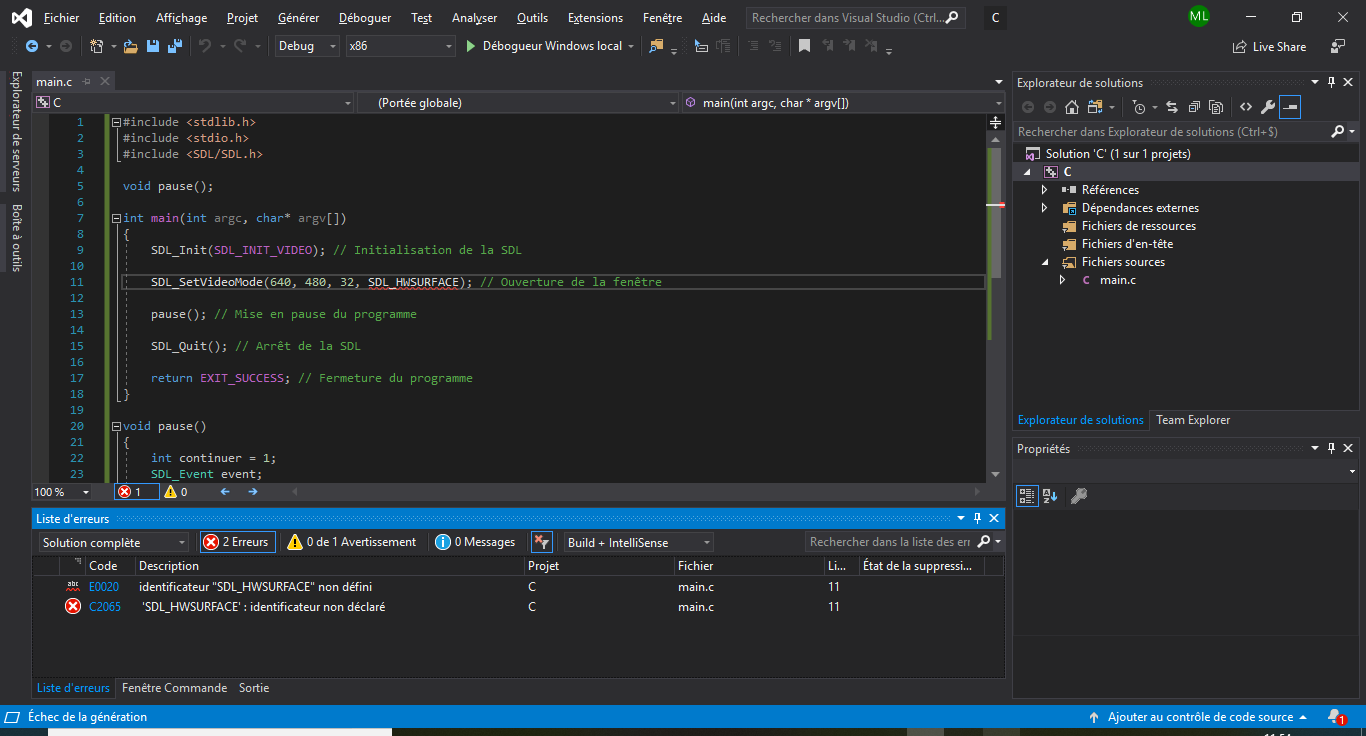Collapse the Fichiers sources folder
The height and width of the screenshot is (736, 1366).
click(1045, 261)
